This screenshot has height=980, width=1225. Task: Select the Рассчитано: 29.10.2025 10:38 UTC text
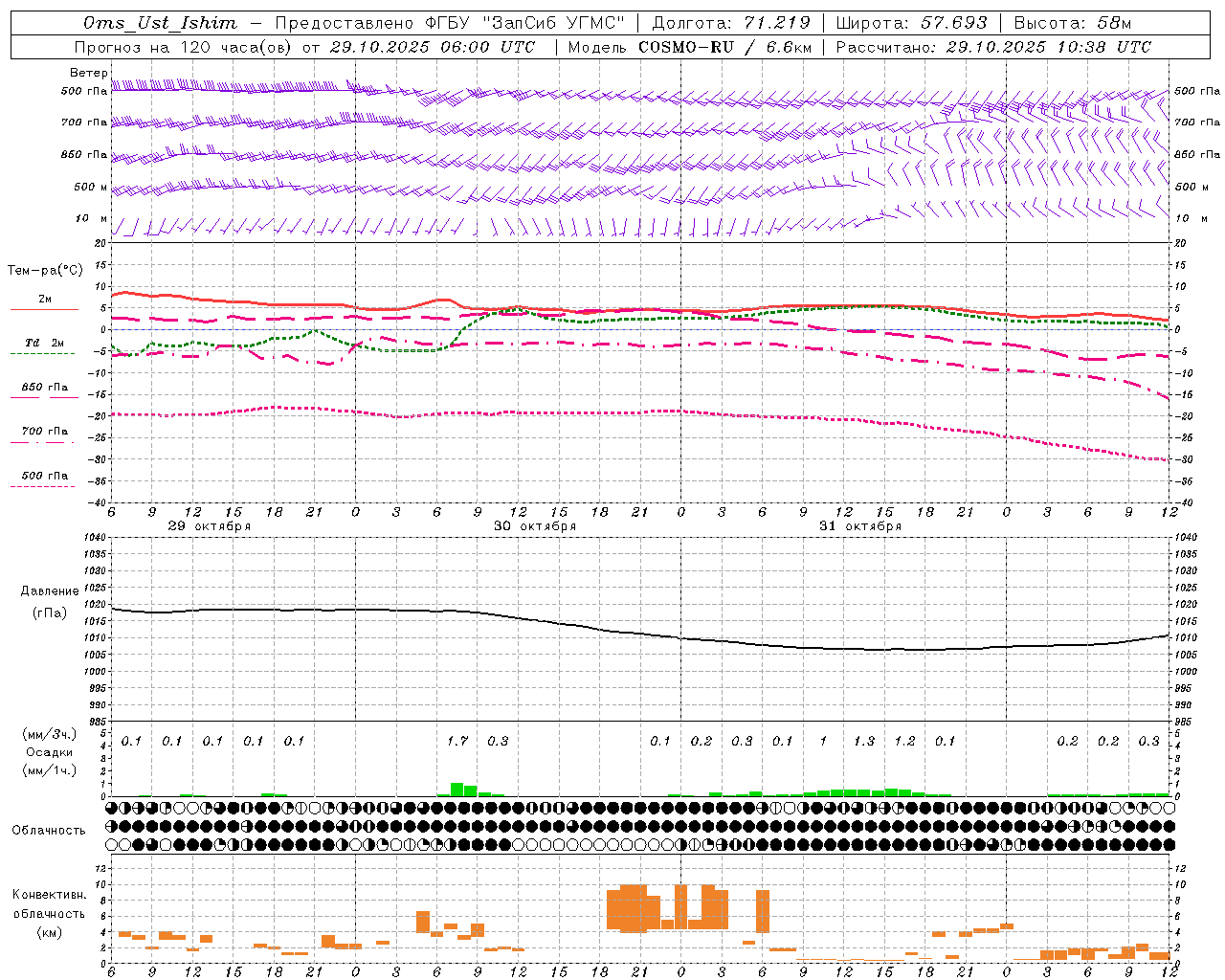pos(993,47)
